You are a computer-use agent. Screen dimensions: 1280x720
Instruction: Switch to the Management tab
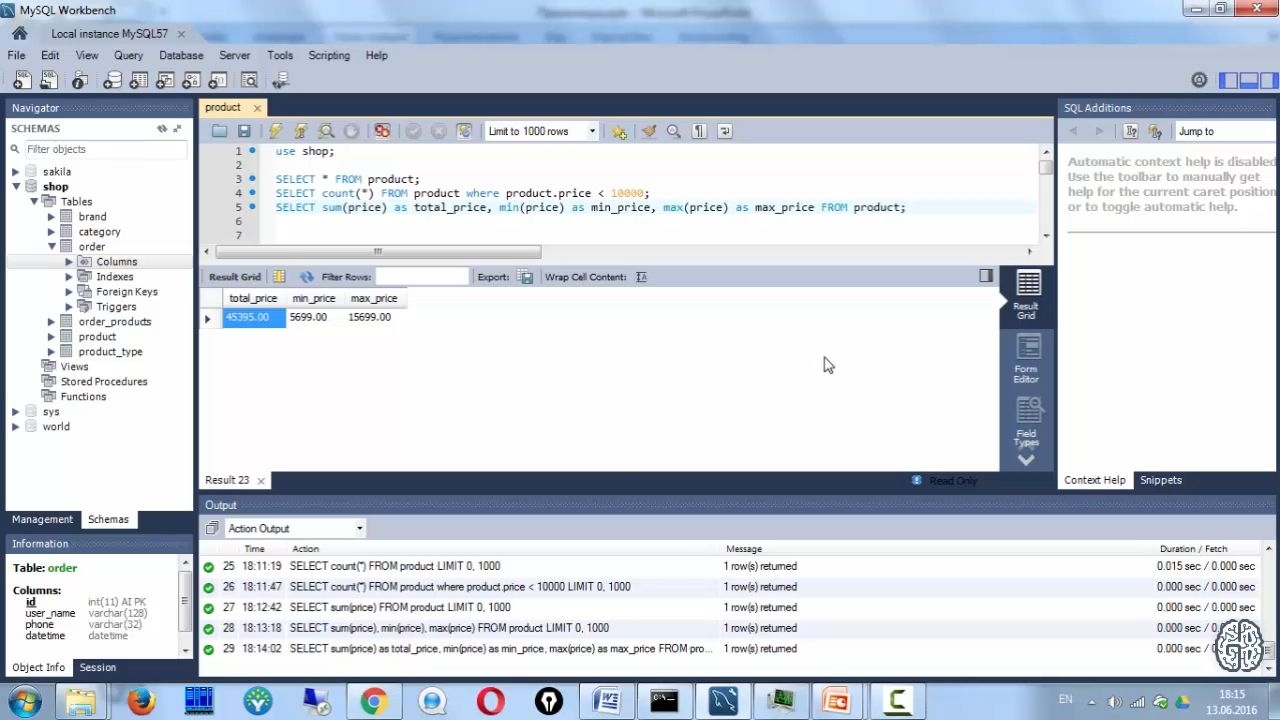tap(42, 519)
